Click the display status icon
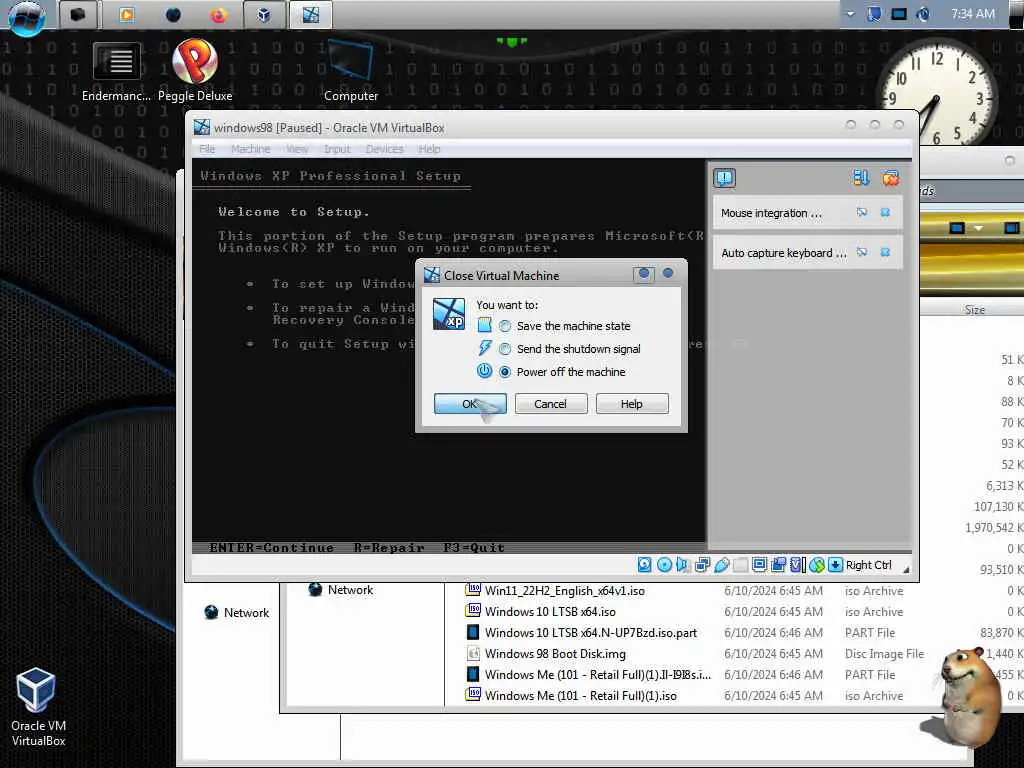This screenshot has width=1024, height=768. 759,565
